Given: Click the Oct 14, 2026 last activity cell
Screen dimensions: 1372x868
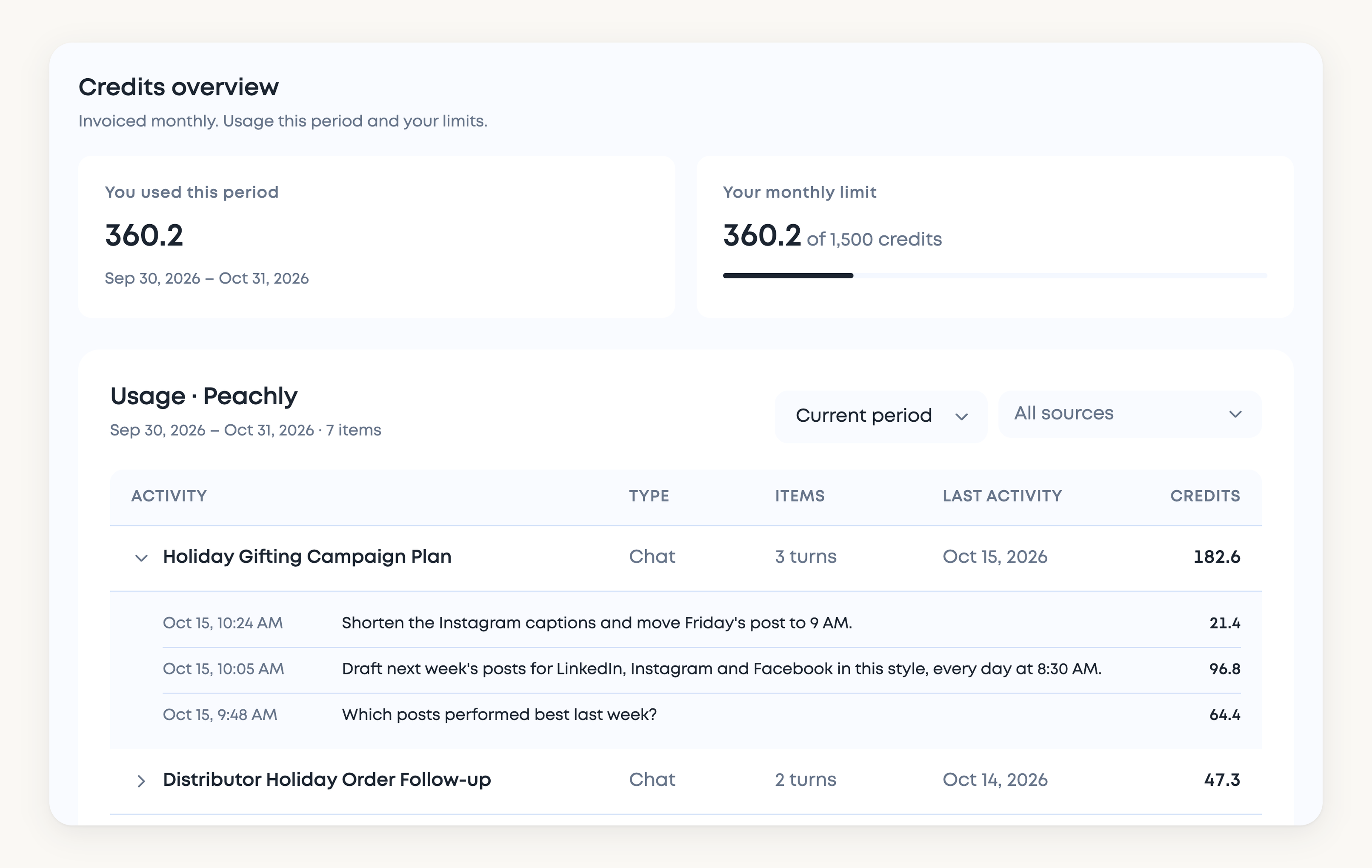Looking at the screenshot, I should [x=995, y=780].
